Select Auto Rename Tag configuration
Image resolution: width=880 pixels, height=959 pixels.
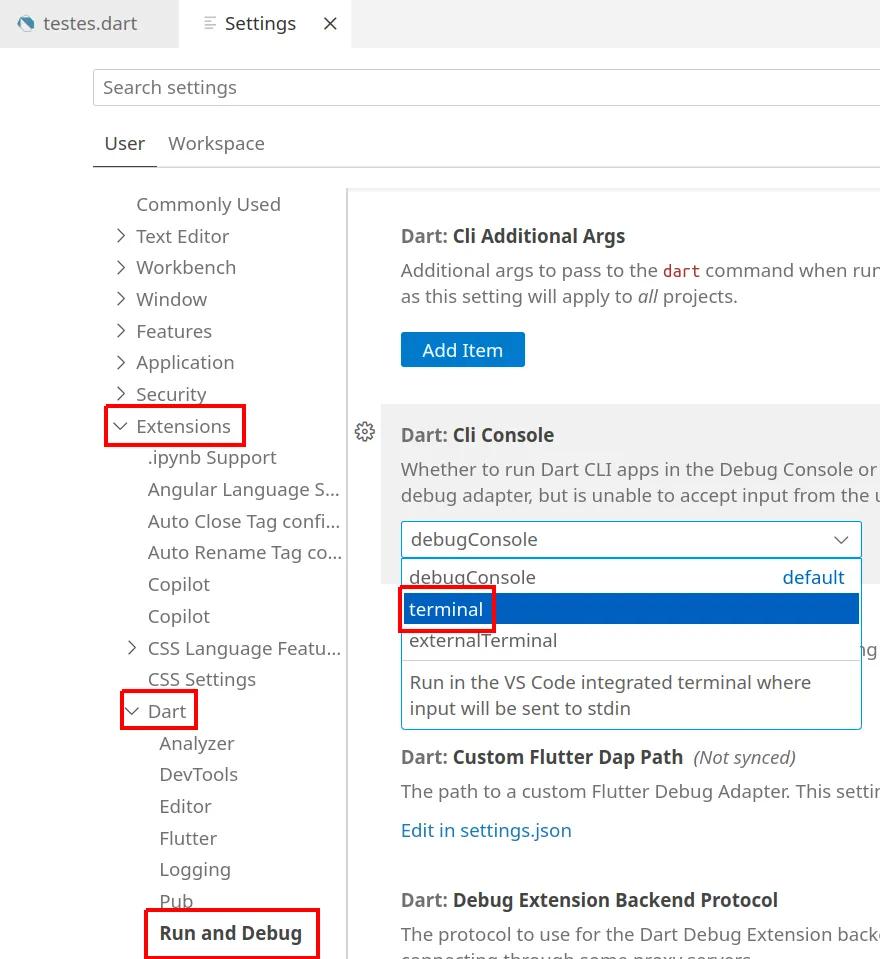(x=245, y=553)
